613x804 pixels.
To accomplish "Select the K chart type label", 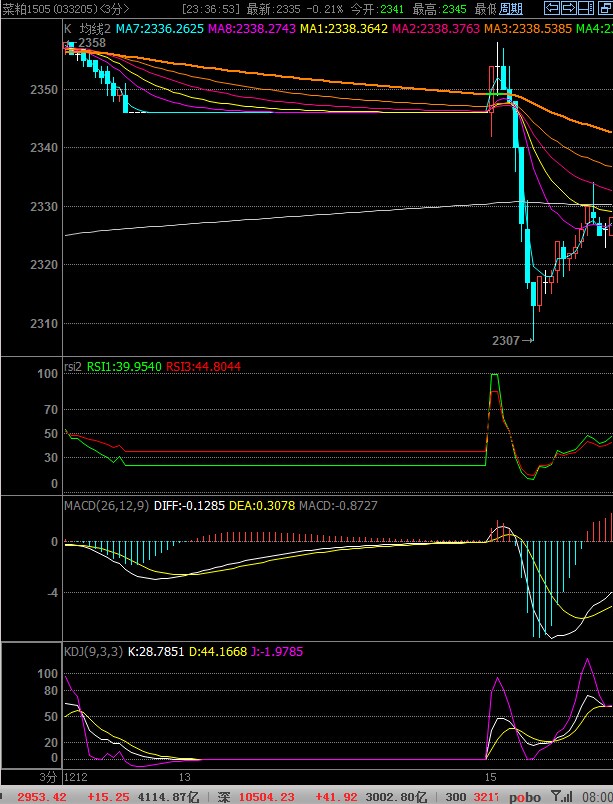I will (68, 29).
